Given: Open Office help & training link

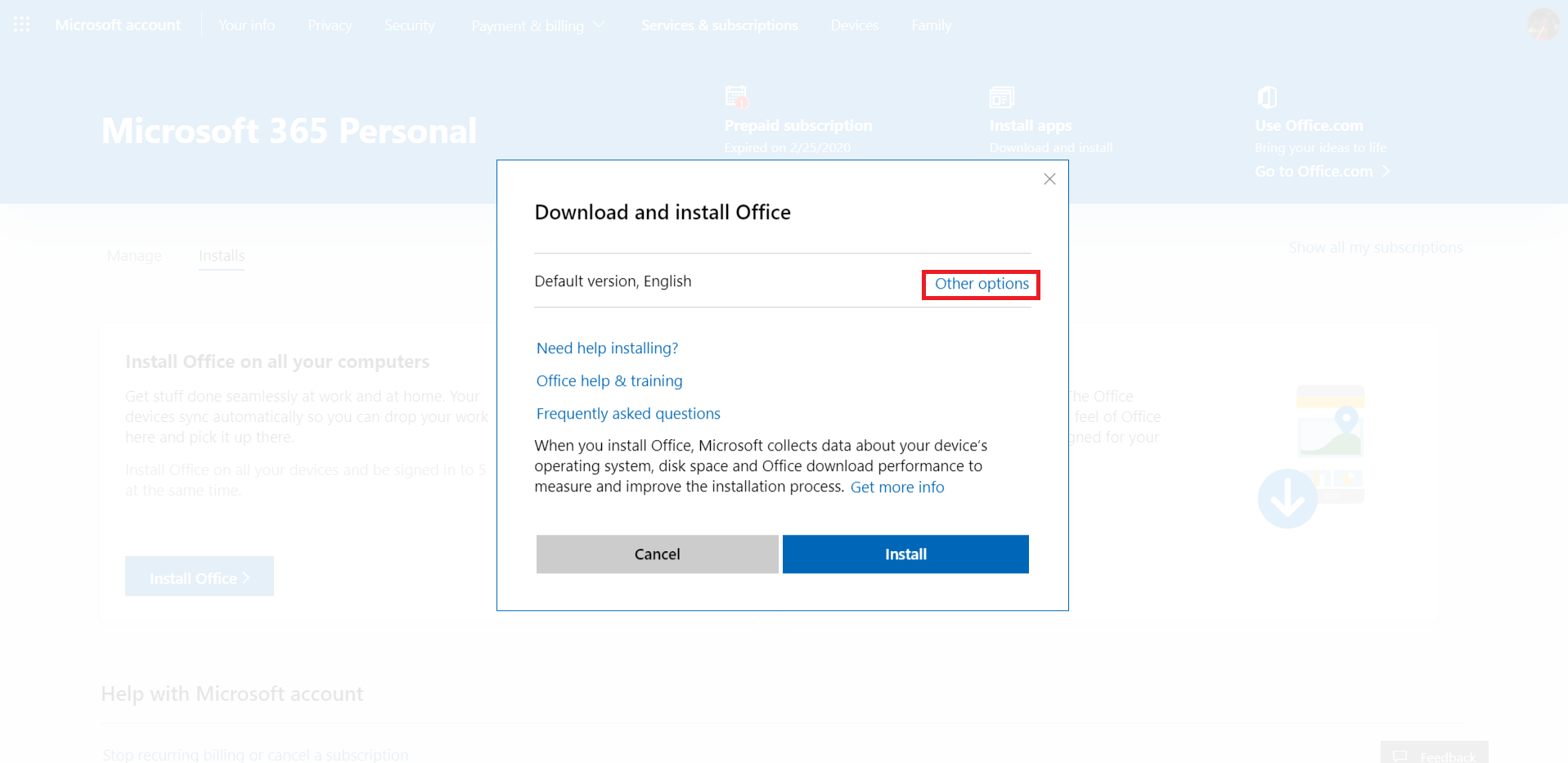Looking at the screenshot, I should click(609, 381).
